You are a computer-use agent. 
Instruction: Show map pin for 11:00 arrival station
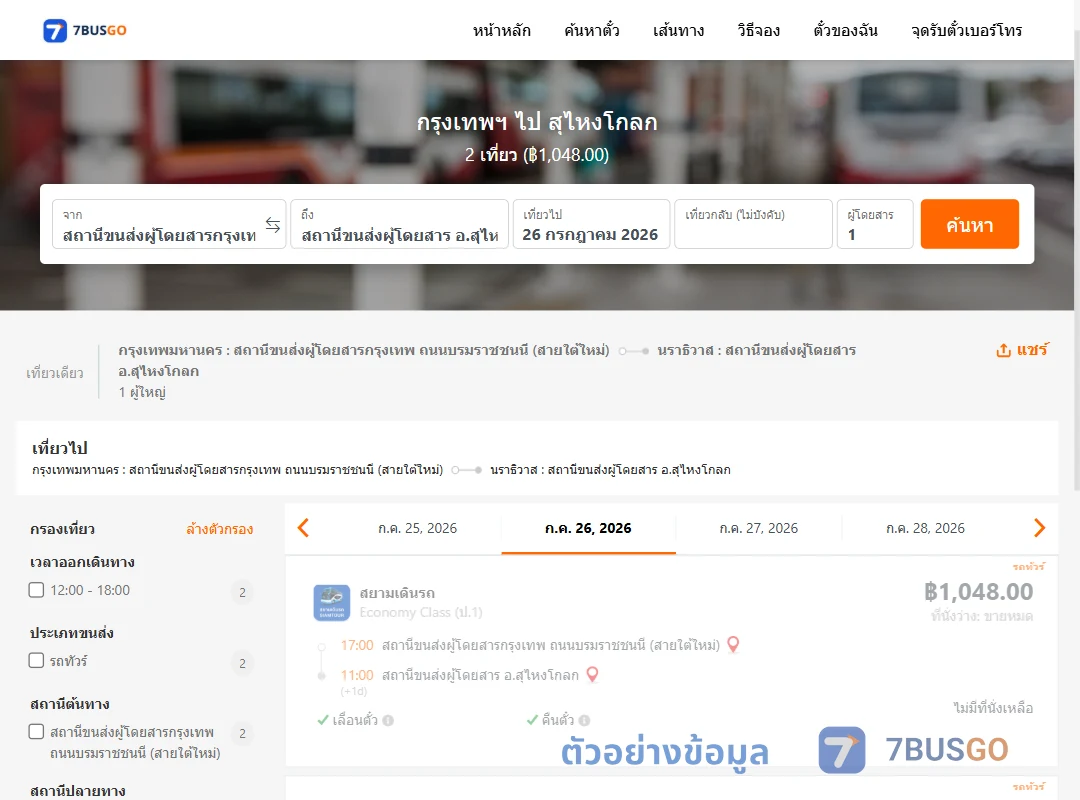tap(592, 675)
